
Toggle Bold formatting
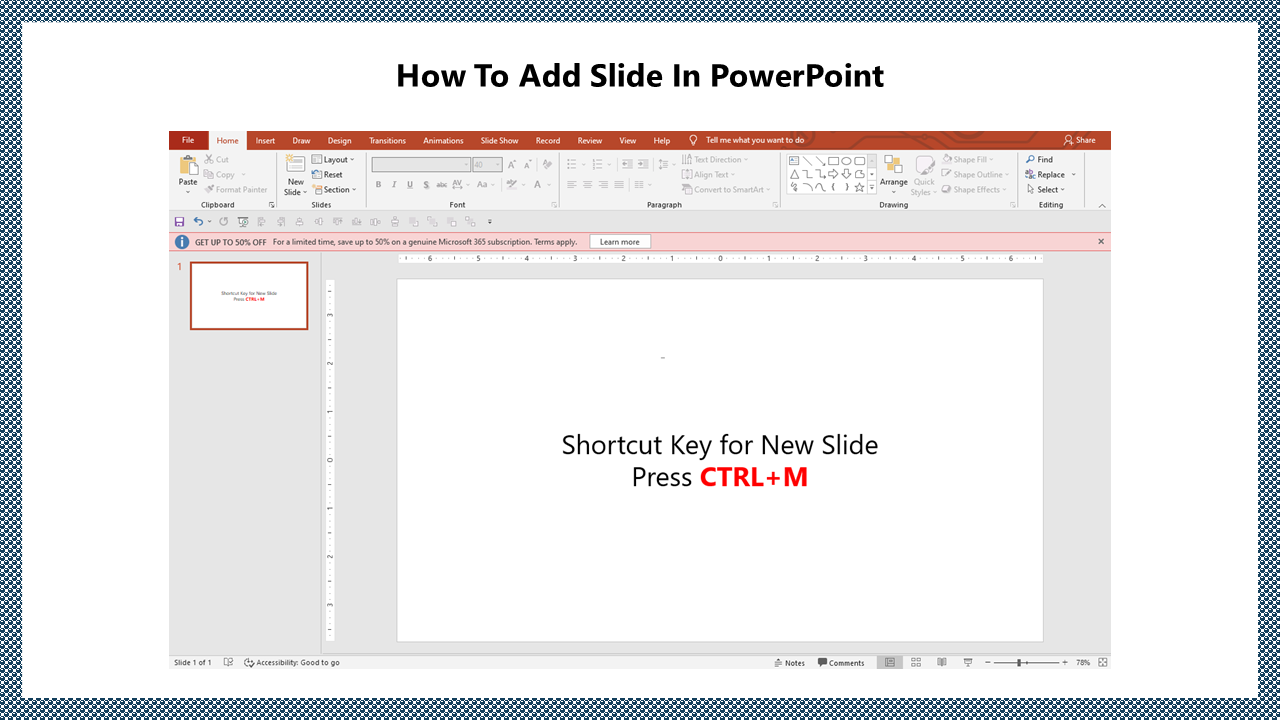(x=378, y=185)
